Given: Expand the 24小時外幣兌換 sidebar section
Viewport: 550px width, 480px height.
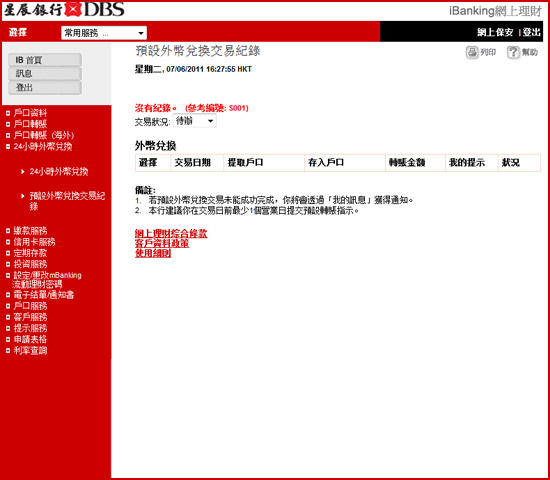Looking at the screenshot, I should point(43,146).
